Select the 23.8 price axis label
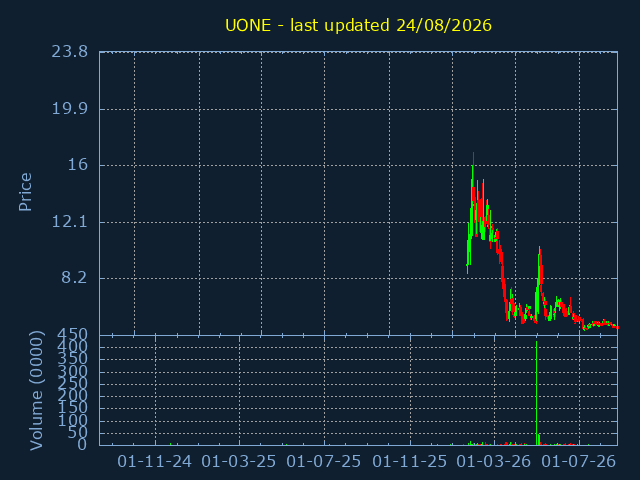Viewport: 640px width, 480px height. tap(69, 52)
